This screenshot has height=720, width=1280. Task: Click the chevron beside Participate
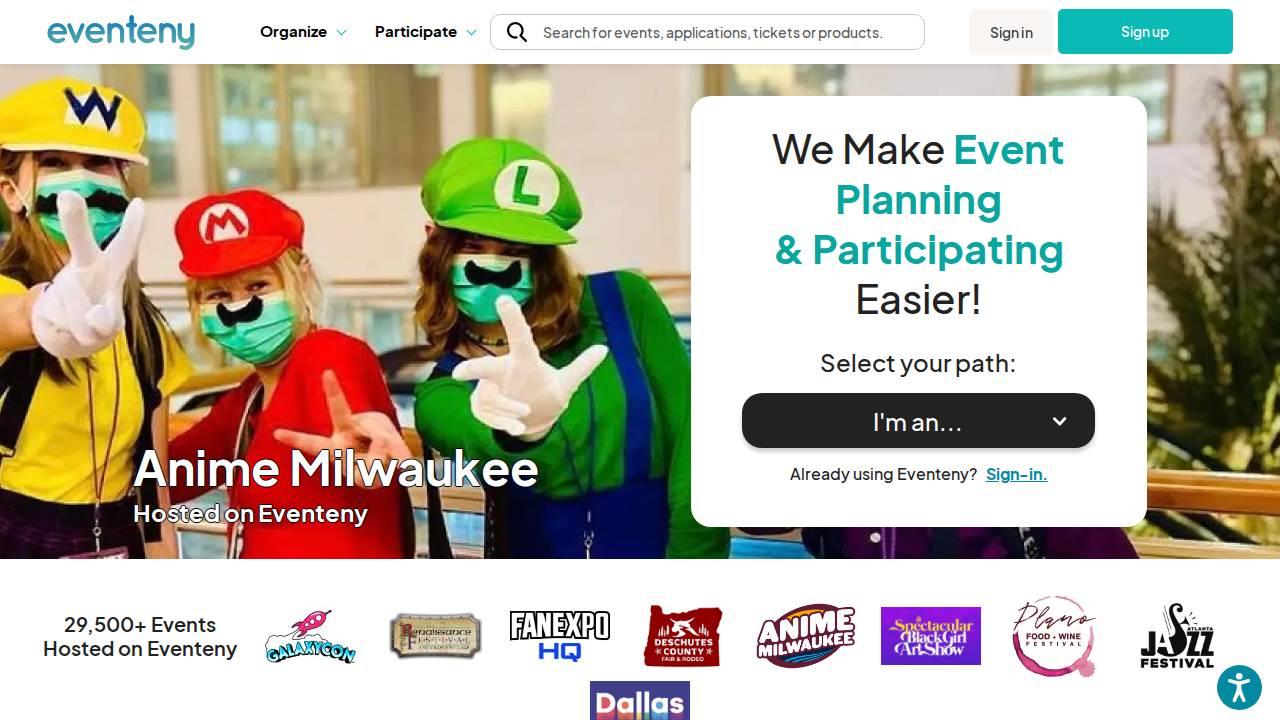[471, 33]
